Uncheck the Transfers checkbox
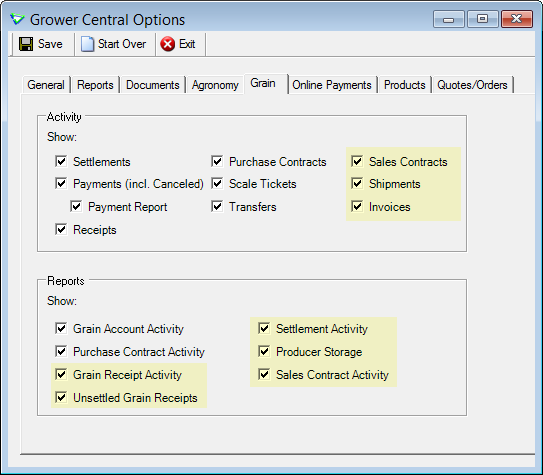543x475 pixels. coord(217,206)
